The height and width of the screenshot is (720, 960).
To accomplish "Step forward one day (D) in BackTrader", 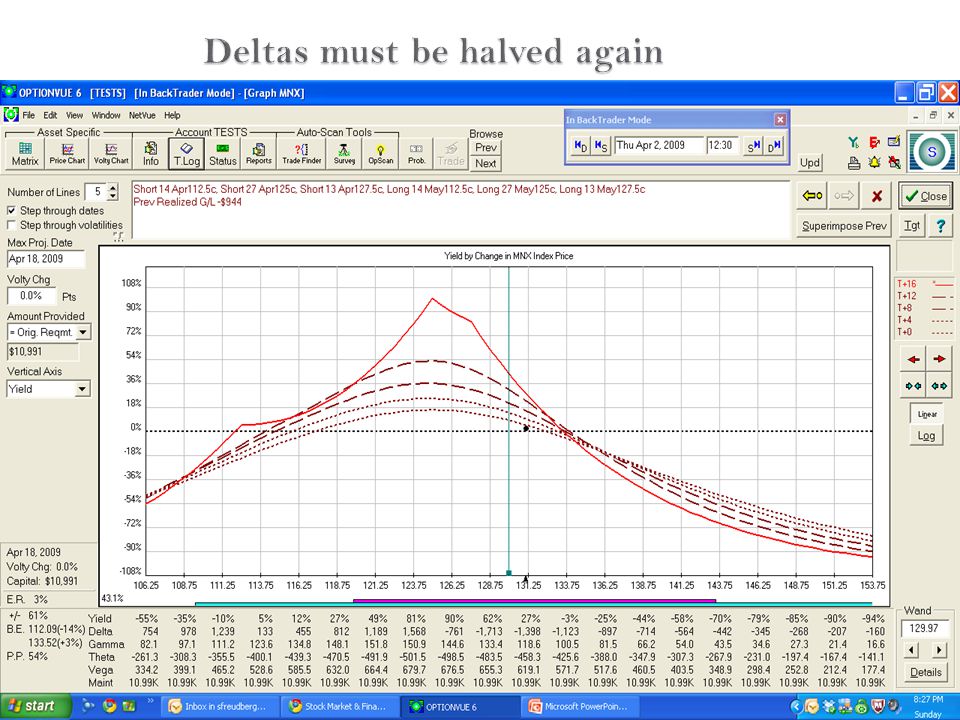I will coord(774,146).
